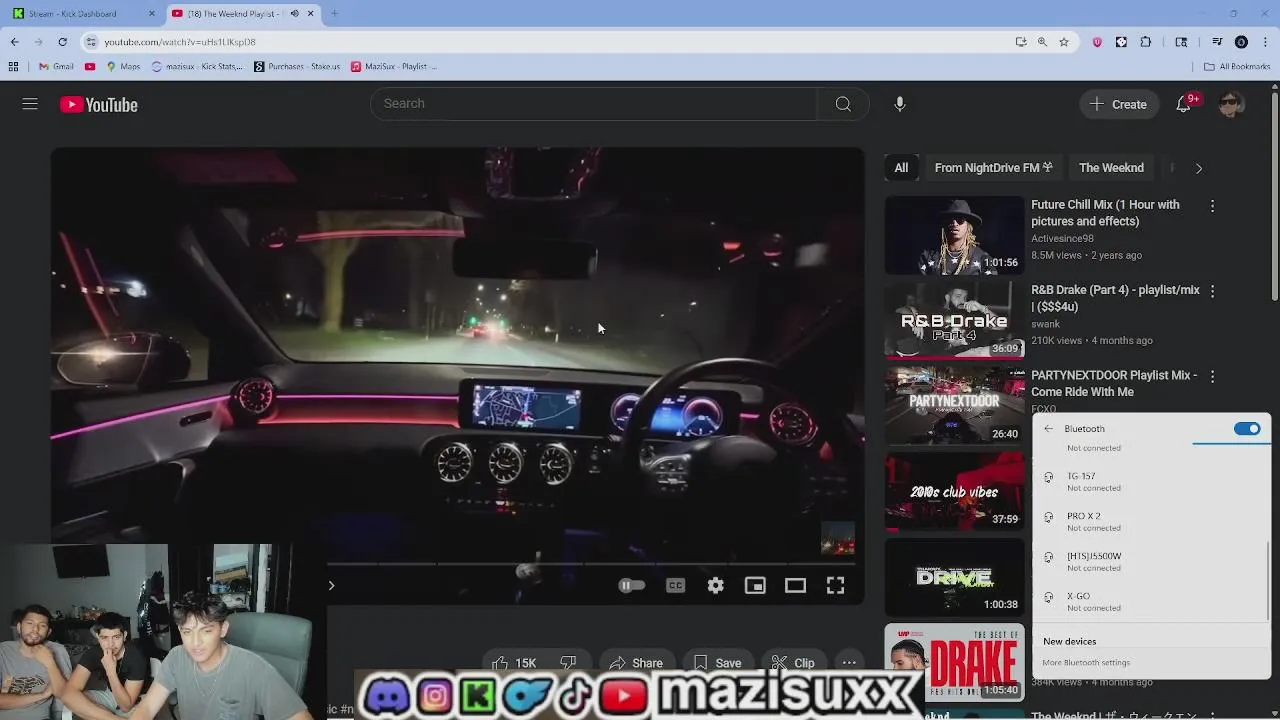Clip the video
This screenshot has width=1280, height=720.
(792, 663)
